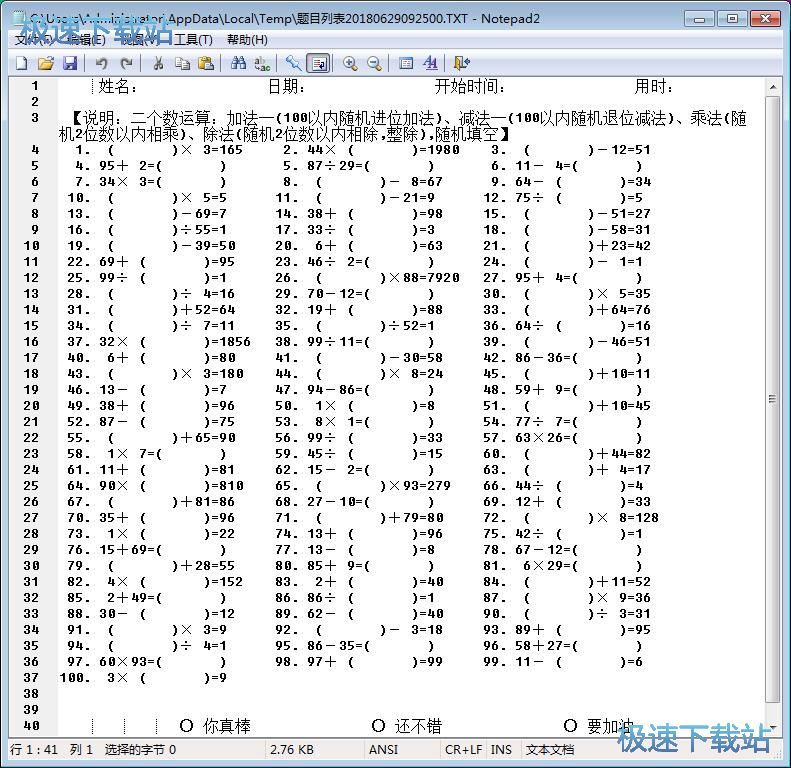791x768 pixels.
Task: Open the 编辑(E) menu
Action: [86, 40]
